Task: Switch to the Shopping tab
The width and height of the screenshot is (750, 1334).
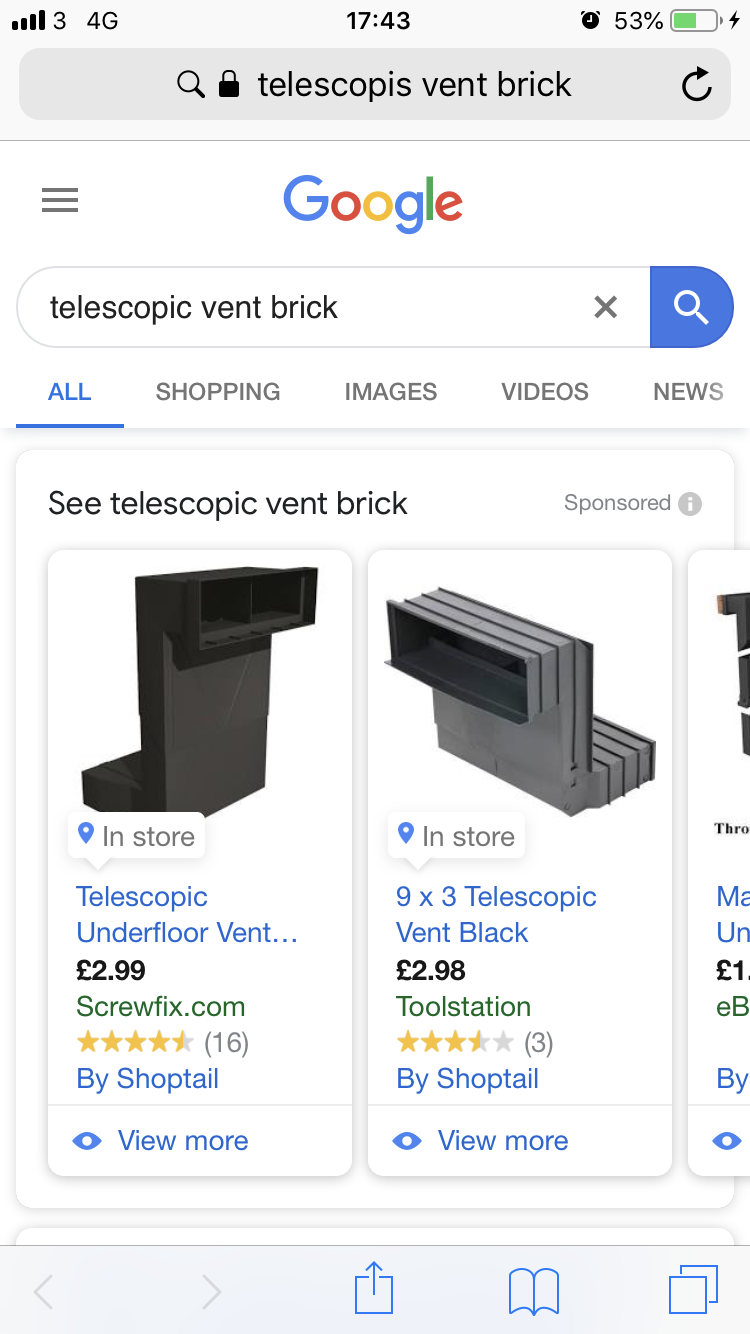Action: (x=218, y=392)
